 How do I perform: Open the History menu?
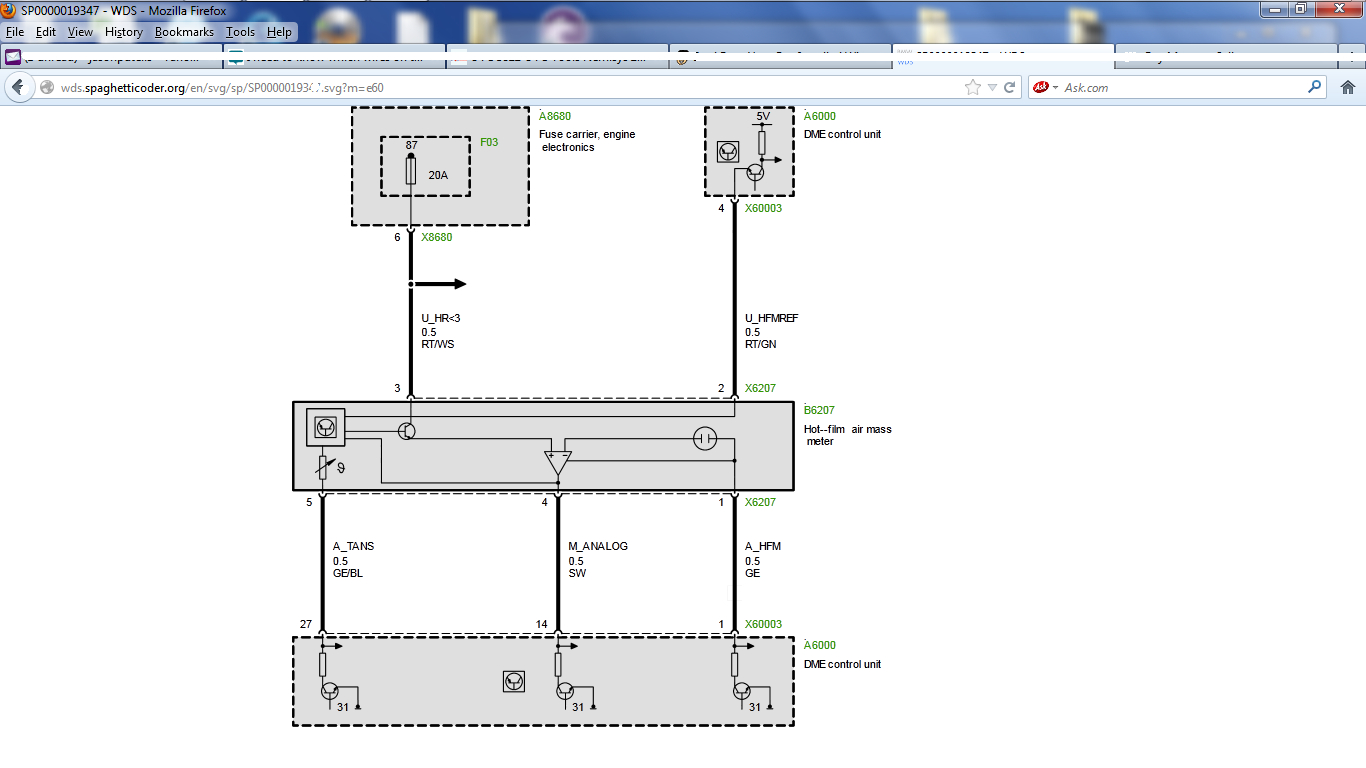(124, 32)
